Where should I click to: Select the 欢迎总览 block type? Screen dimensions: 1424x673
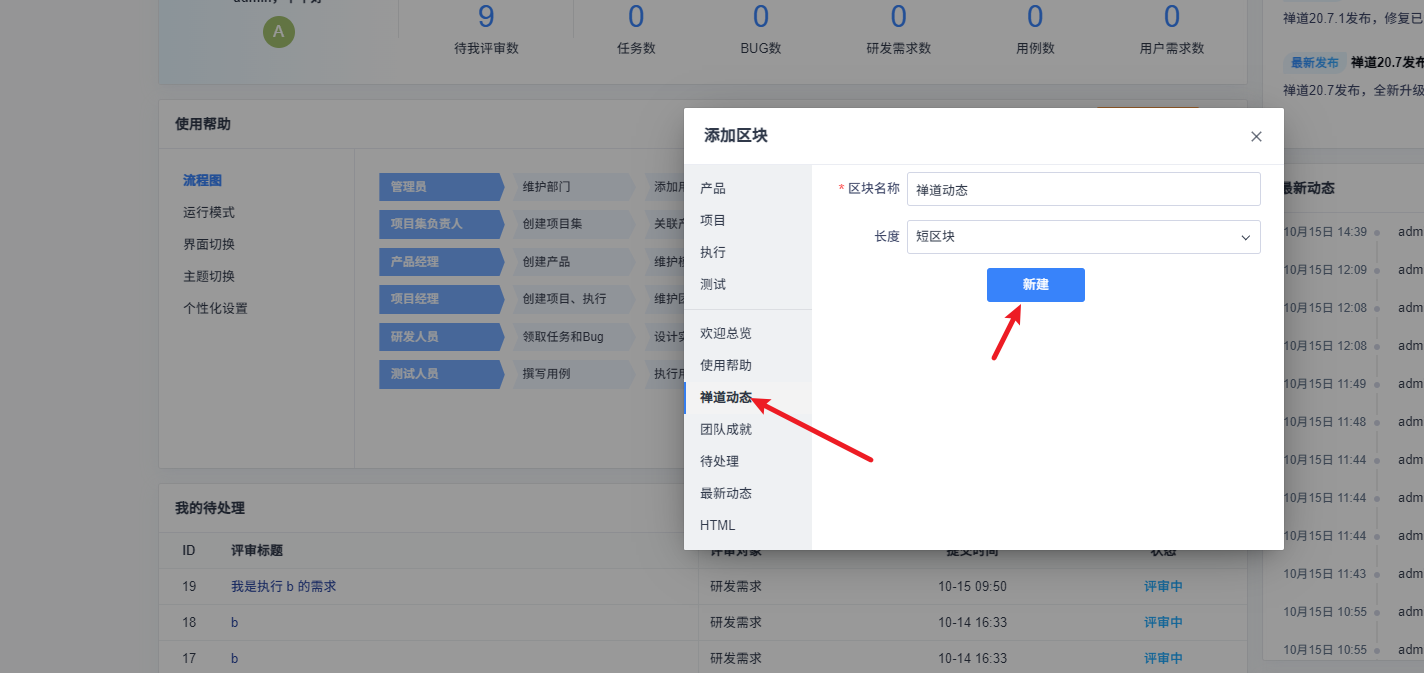click(726, 333)
